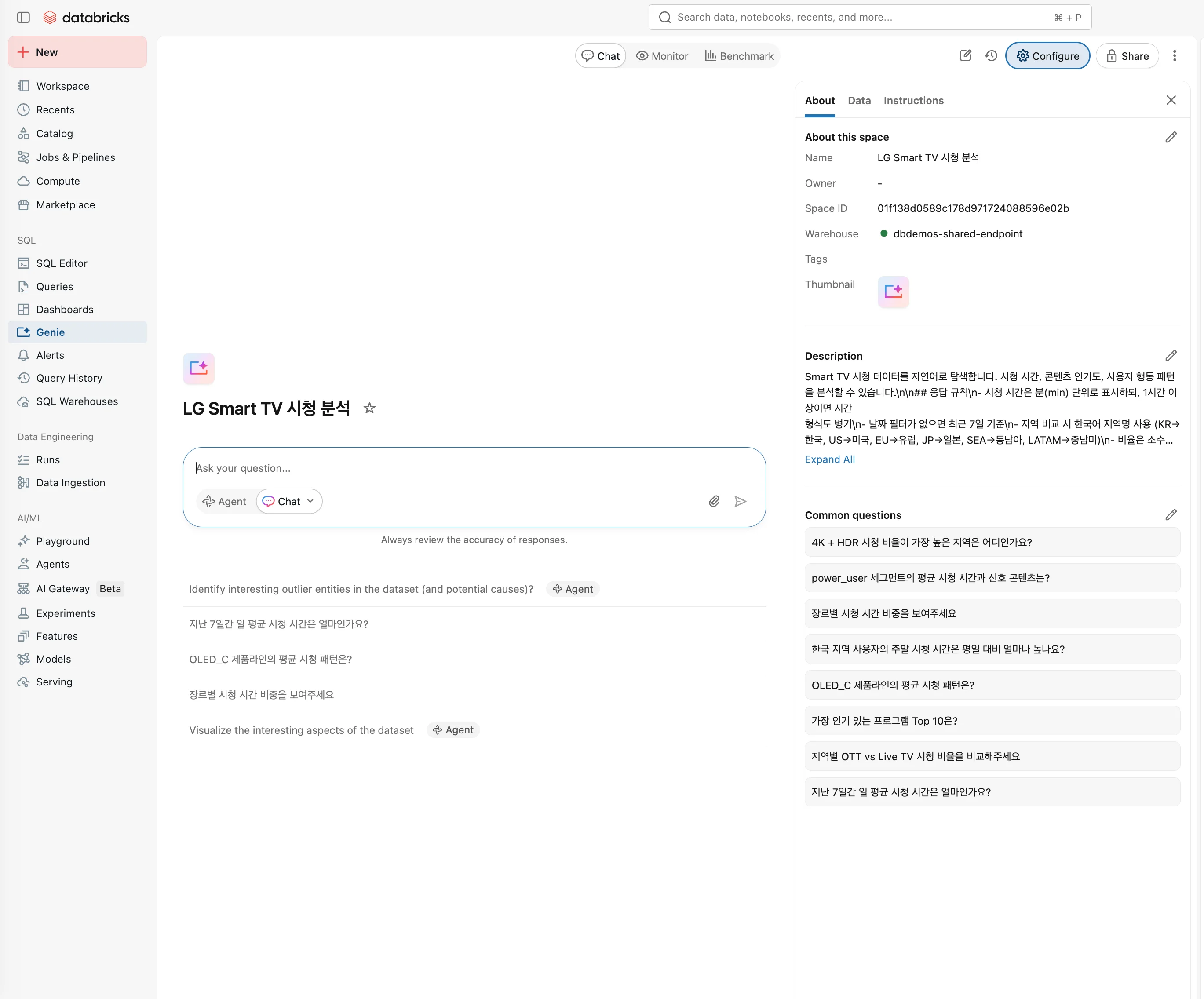Open the kebab more-options menu
1204x999 pixels.
tap(1174, 55)
